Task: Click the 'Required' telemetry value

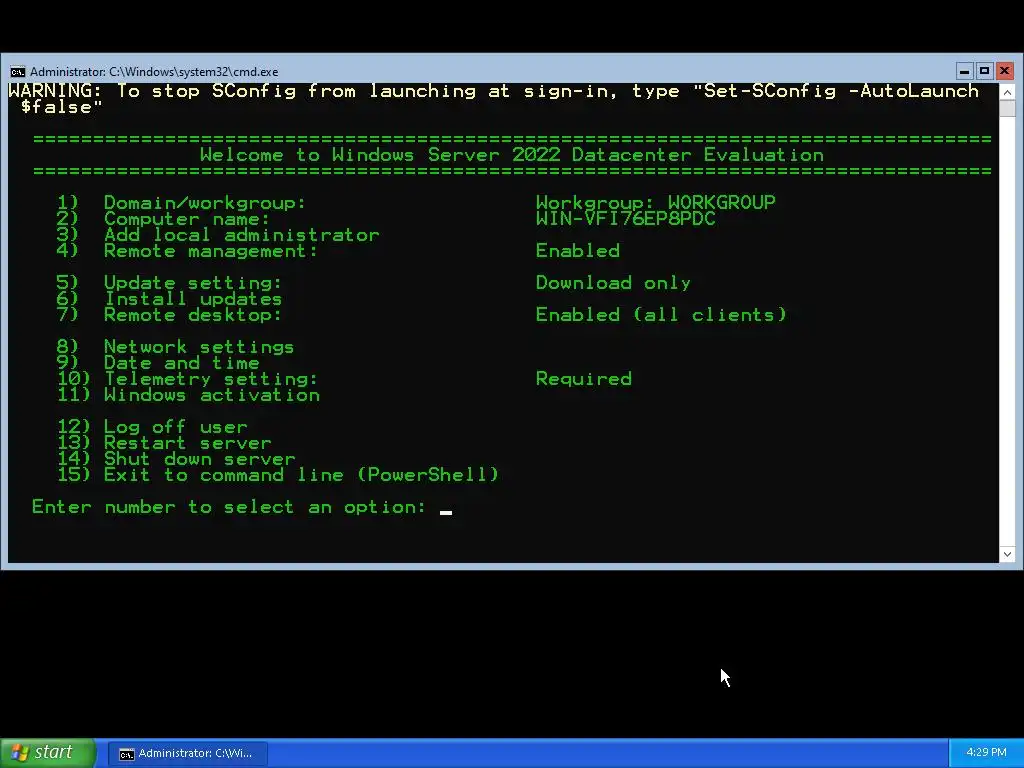Action: pyautogui.click(x=584, y=379)
